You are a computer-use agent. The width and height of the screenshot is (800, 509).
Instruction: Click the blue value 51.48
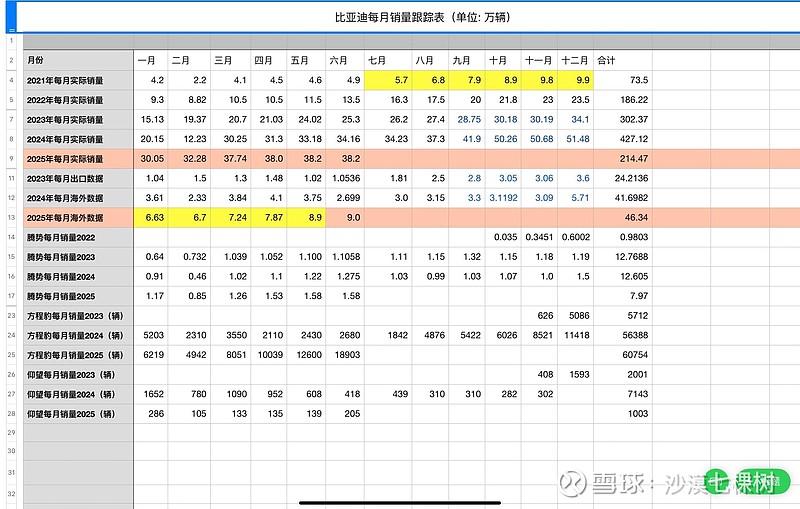(576, 139)
